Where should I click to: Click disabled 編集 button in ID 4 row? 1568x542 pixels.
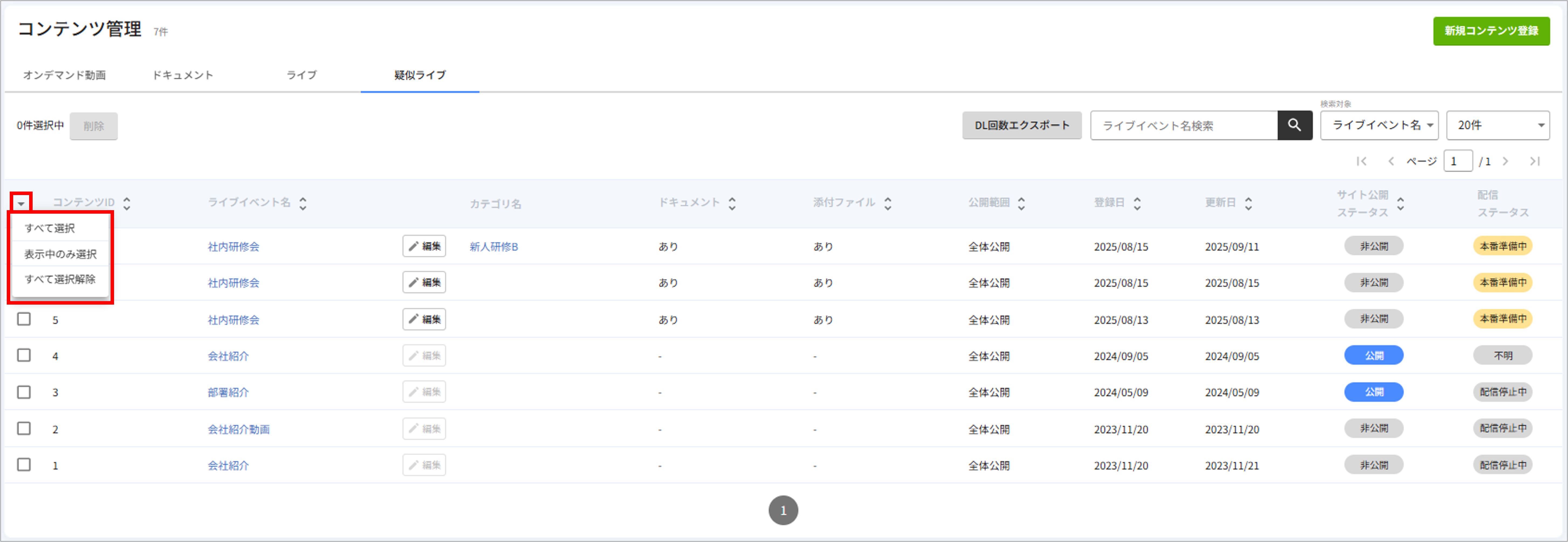coord(424,356)
